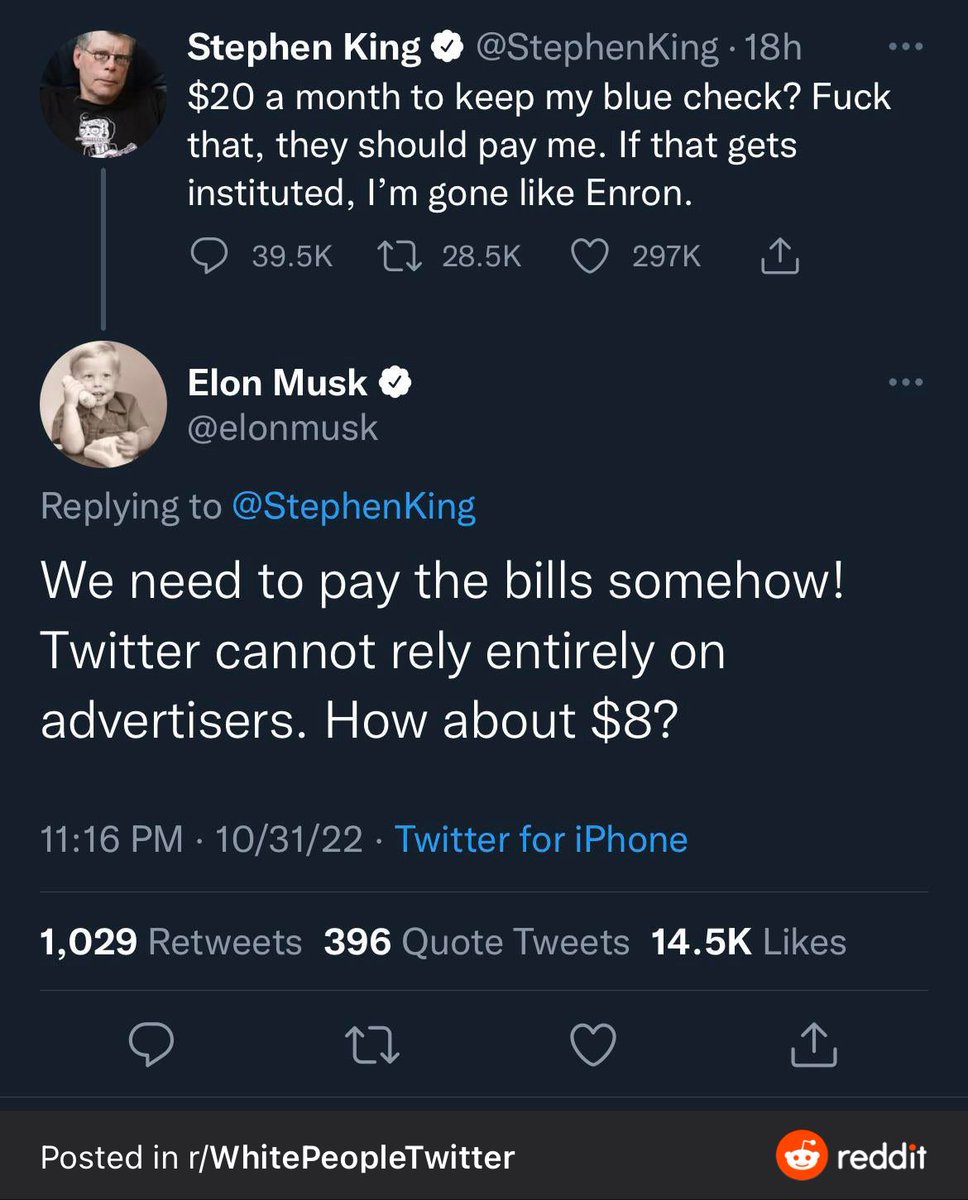
Task: View the 1,029 Retweets list
Action: click(171, 942)
